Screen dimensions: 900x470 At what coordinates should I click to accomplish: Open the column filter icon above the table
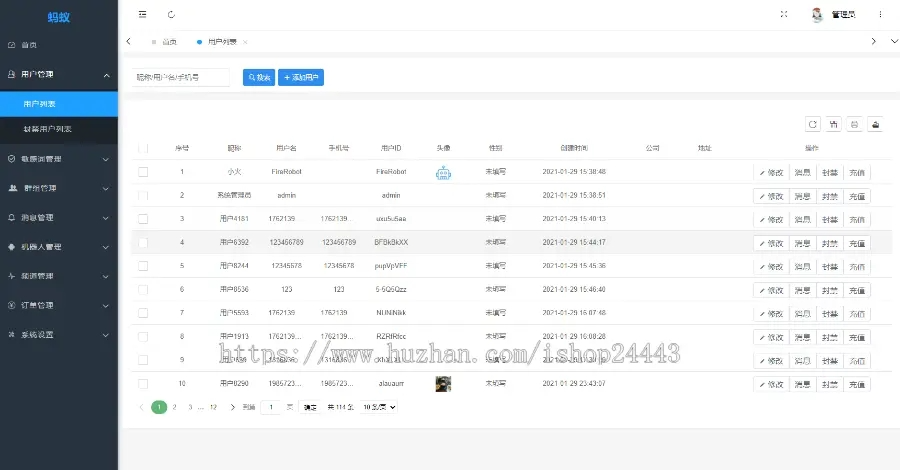[834, 124]
